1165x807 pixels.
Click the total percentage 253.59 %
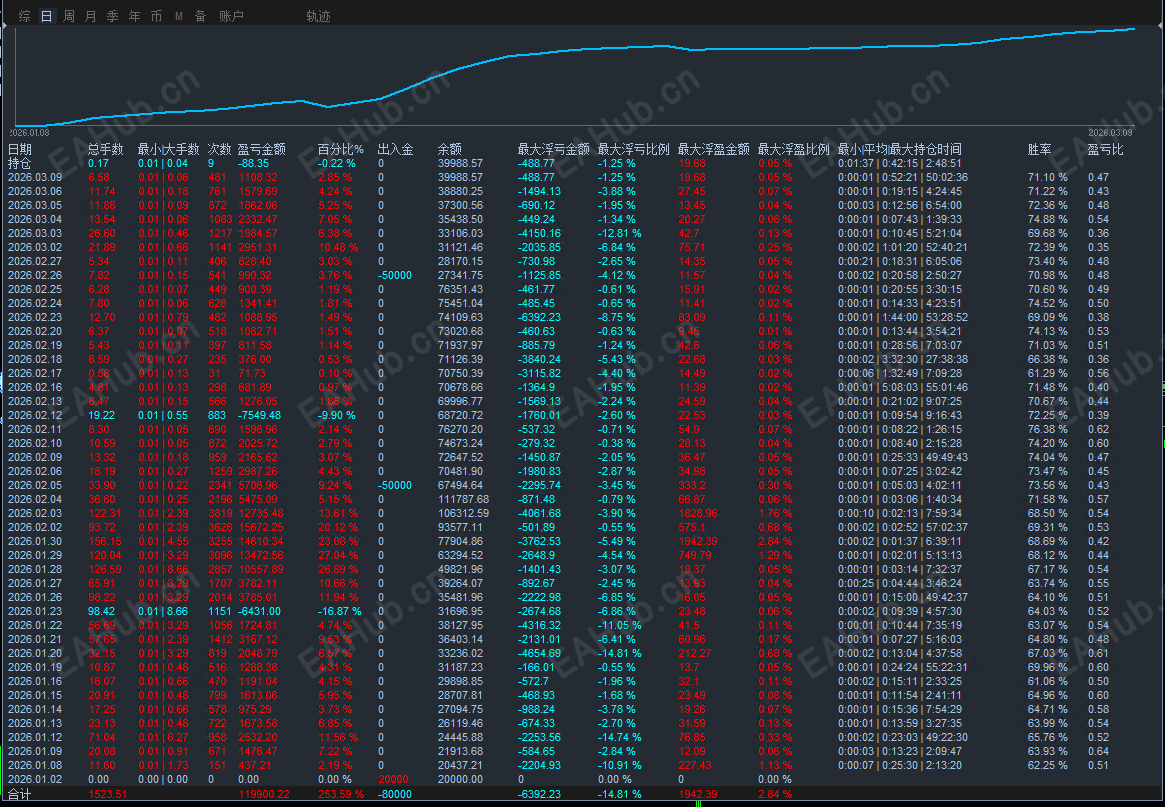tap(341, 794)
